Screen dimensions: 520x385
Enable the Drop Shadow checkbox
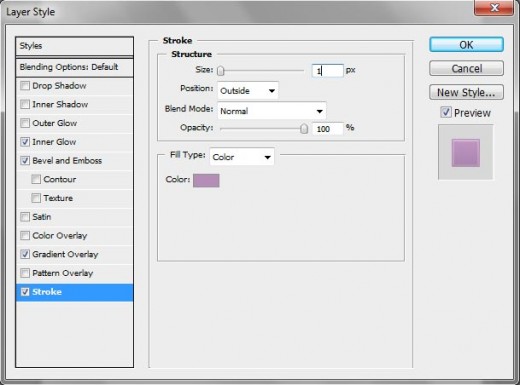pos(25,86)
